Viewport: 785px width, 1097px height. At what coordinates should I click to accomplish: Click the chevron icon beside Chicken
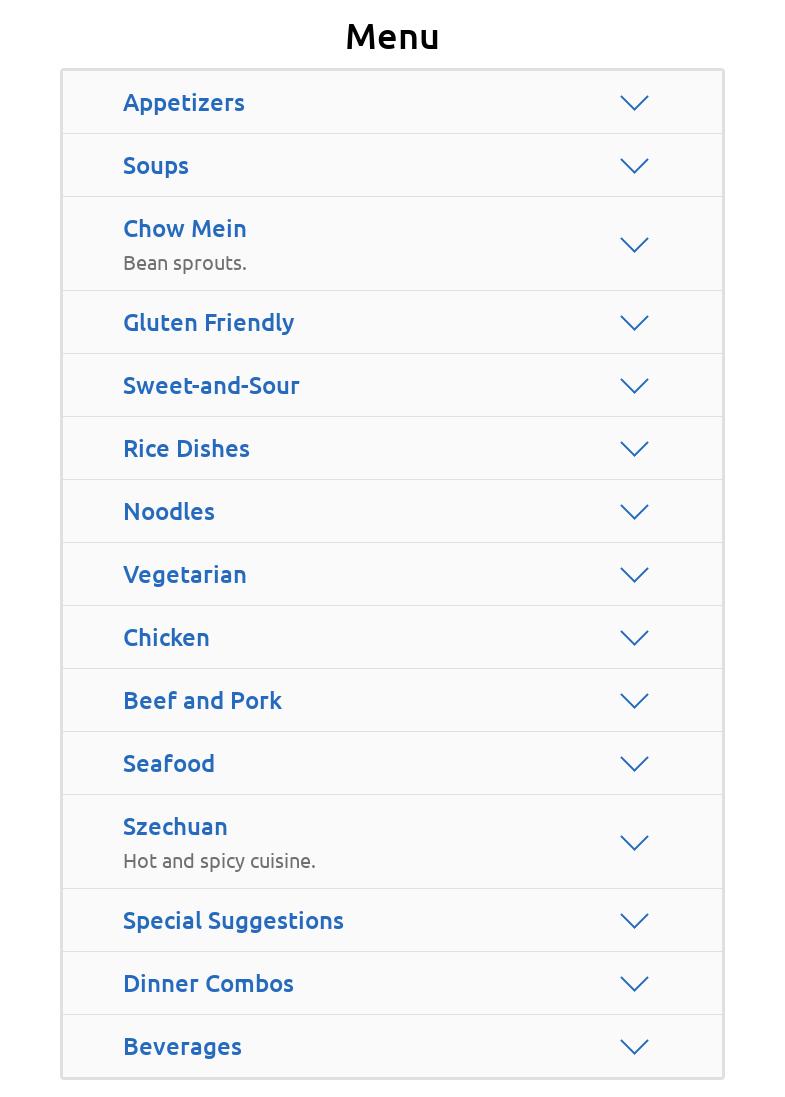tap(634, 638)
